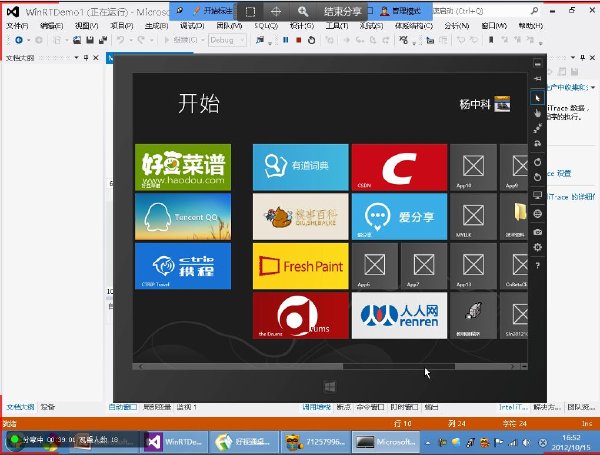Open the 文件(F) menu
Viewport: 600px width, 455px height.
[17, 26]
